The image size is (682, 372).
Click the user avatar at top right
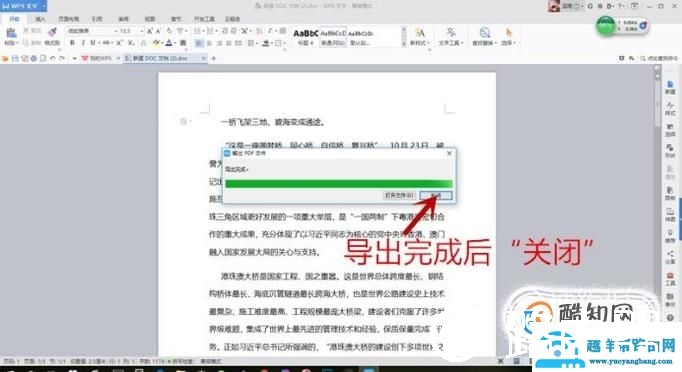coord(554,6)
